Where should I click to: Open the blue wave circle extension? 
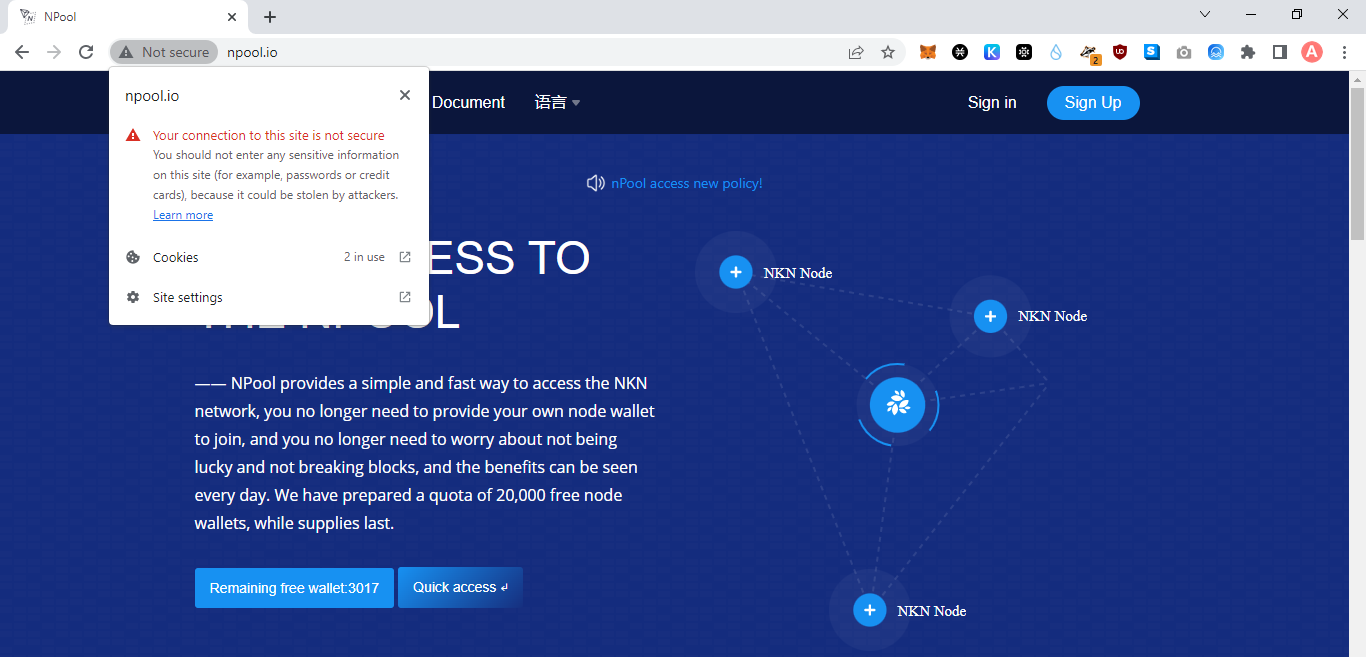[1216, 52]
